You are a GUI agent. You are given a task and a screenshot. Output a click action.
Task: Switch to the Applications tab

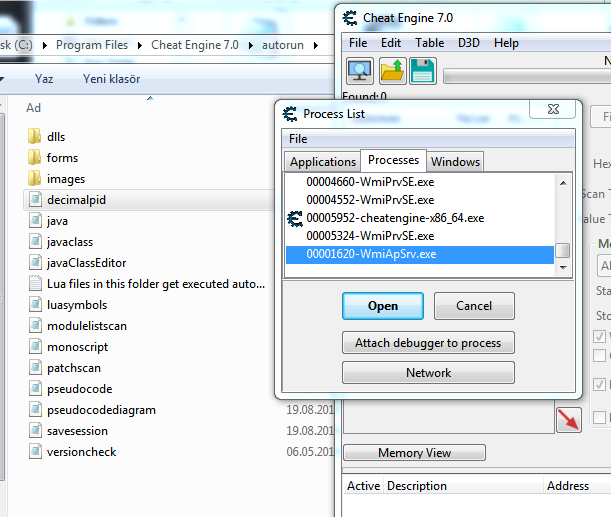323,162
